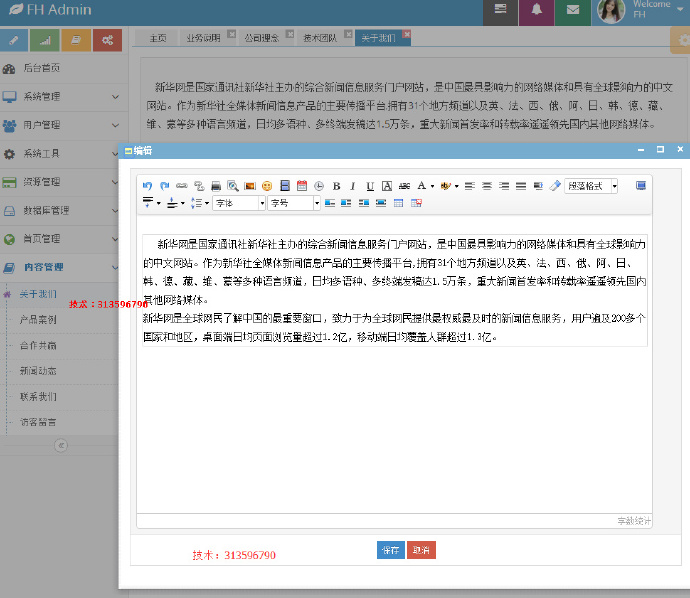Open 联系我们 in the sidebar
The height and width of the screenshot is (598, 690).
38,396
